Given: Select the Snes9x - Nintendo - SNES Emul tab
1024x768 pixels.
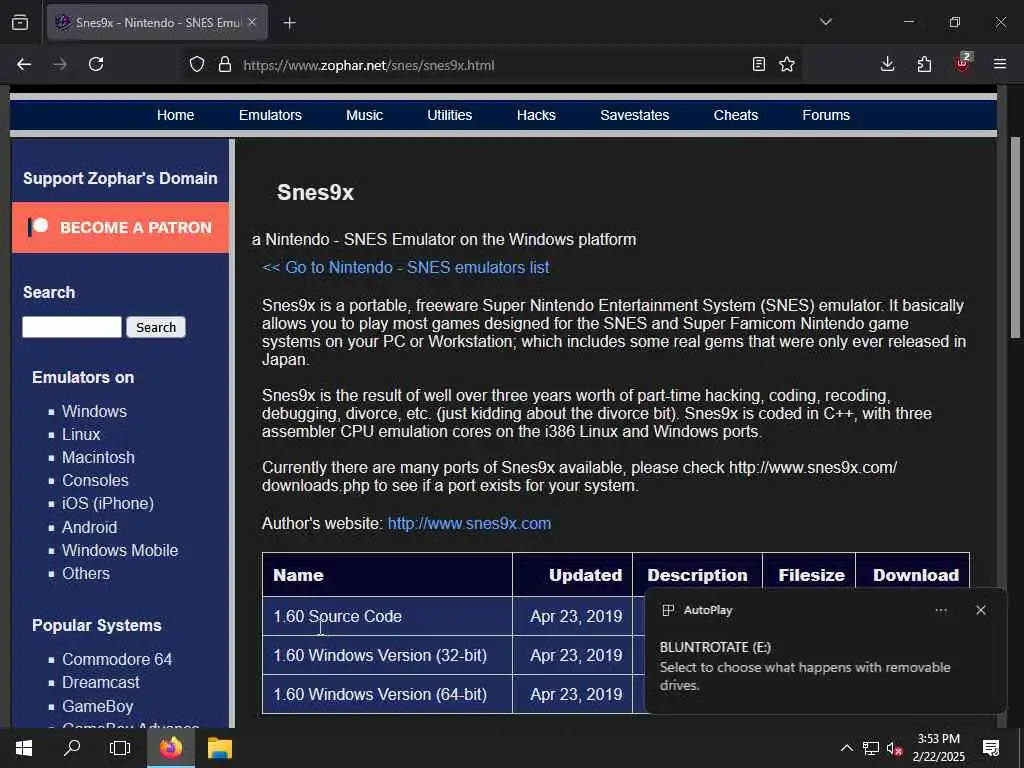Looking at the screenshot, I should click(x=157, y=22).
